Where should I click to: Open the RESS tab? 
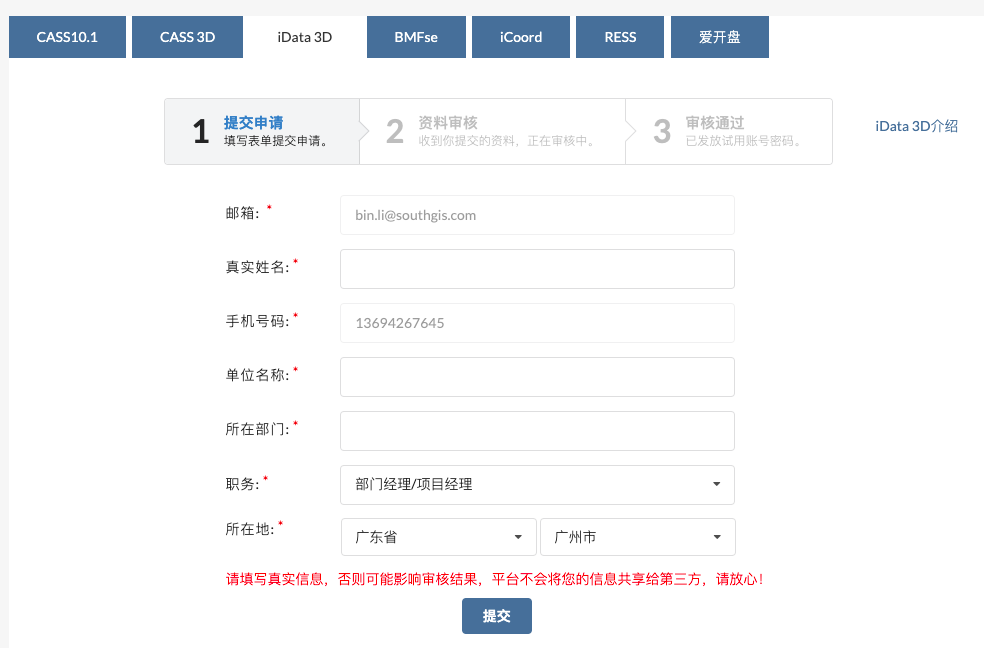(x=620, y=37)
